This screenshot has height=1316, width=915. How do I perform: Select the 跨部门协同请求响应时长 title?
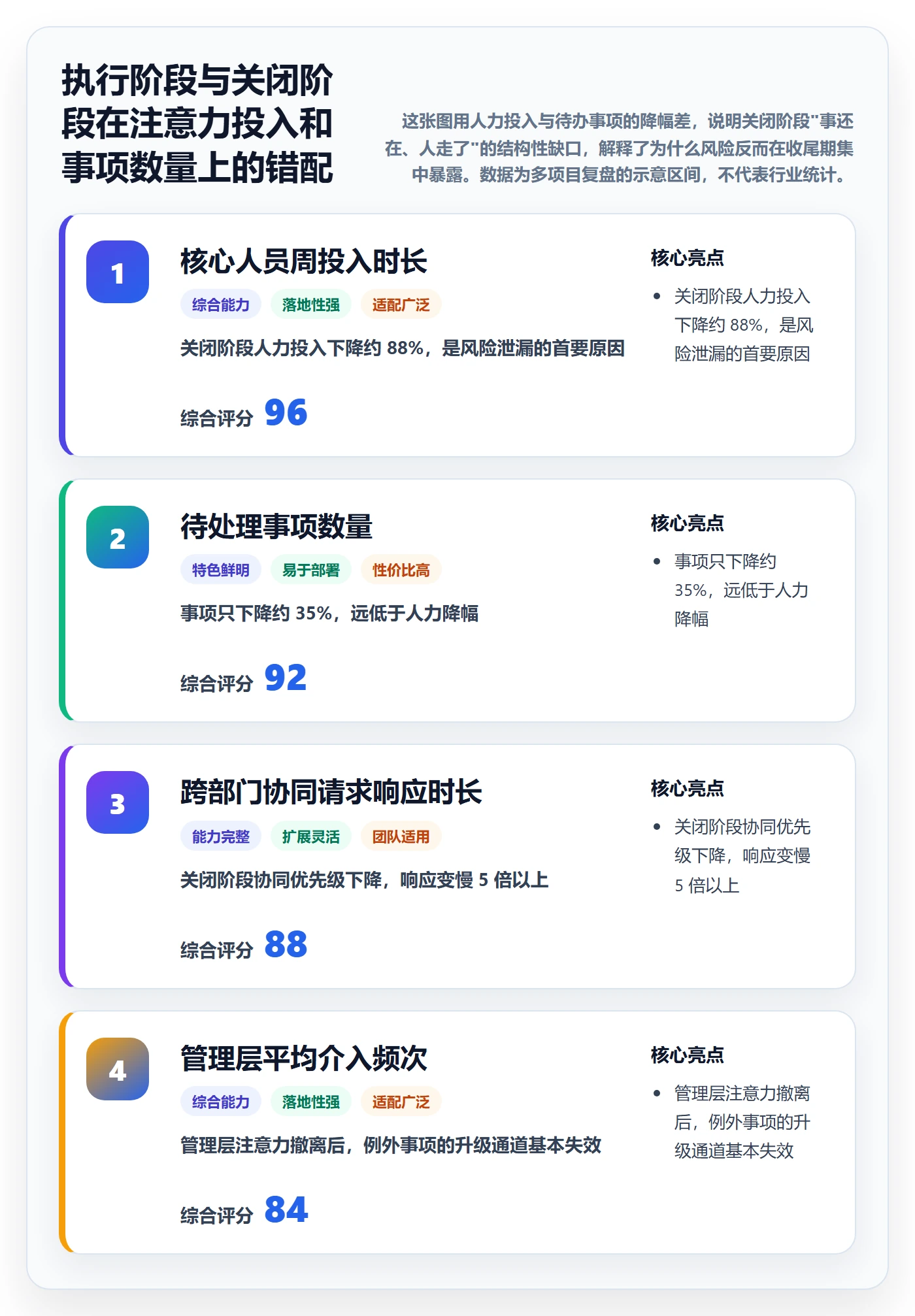[x=331, y=792]
